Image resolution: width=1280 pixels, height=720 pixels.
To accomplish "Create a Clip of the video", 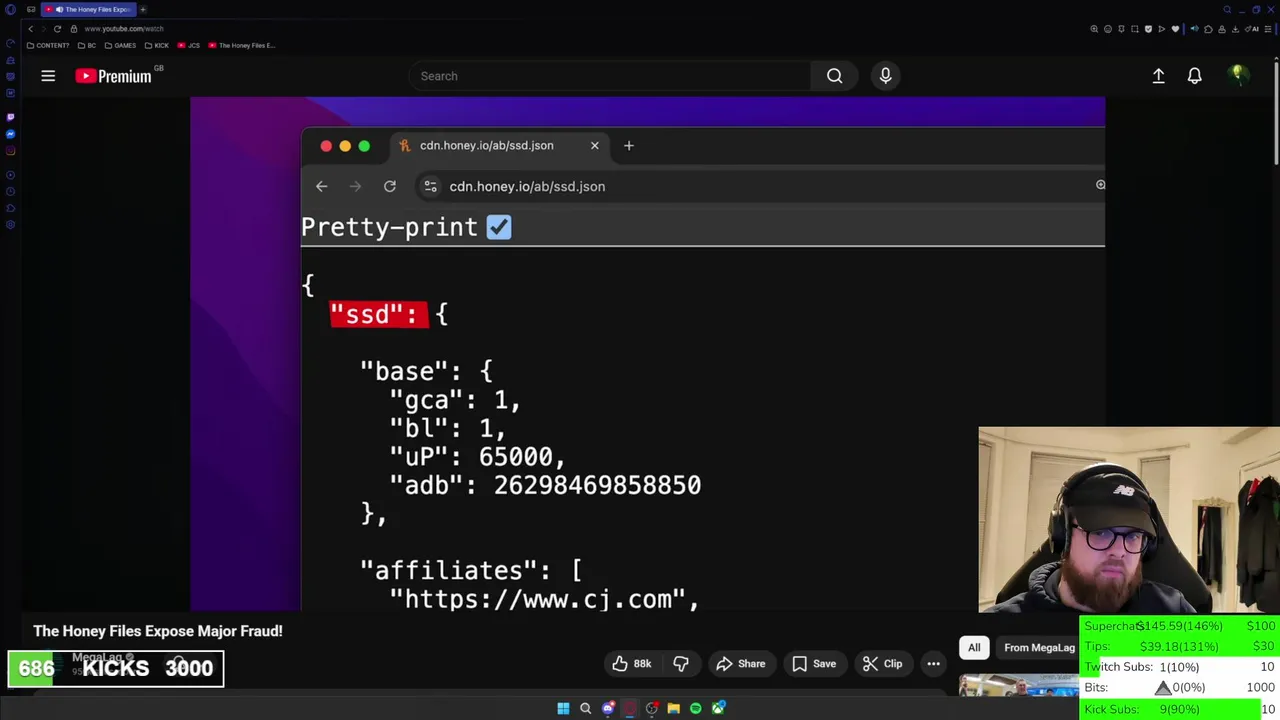I will click(x=882, y=664).
